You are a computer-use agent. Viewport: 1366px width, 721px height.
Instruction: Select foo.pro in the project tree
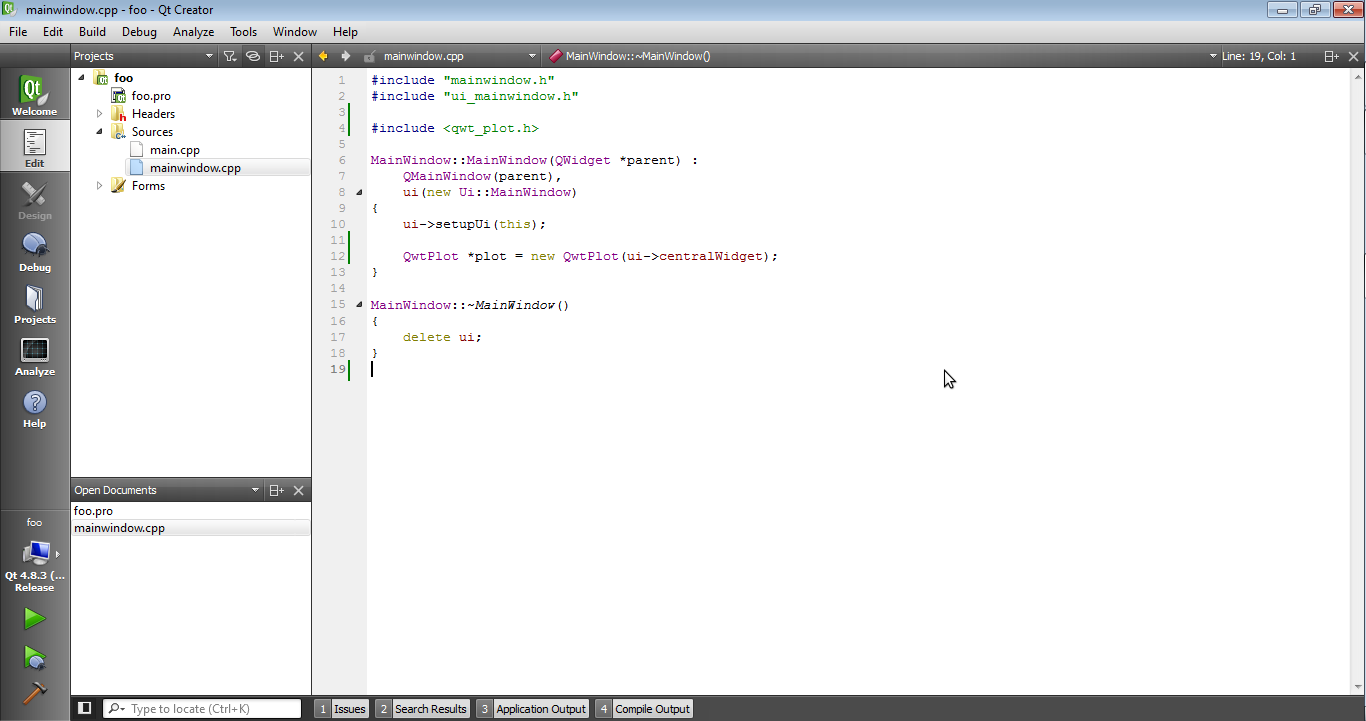pos(151,96)
